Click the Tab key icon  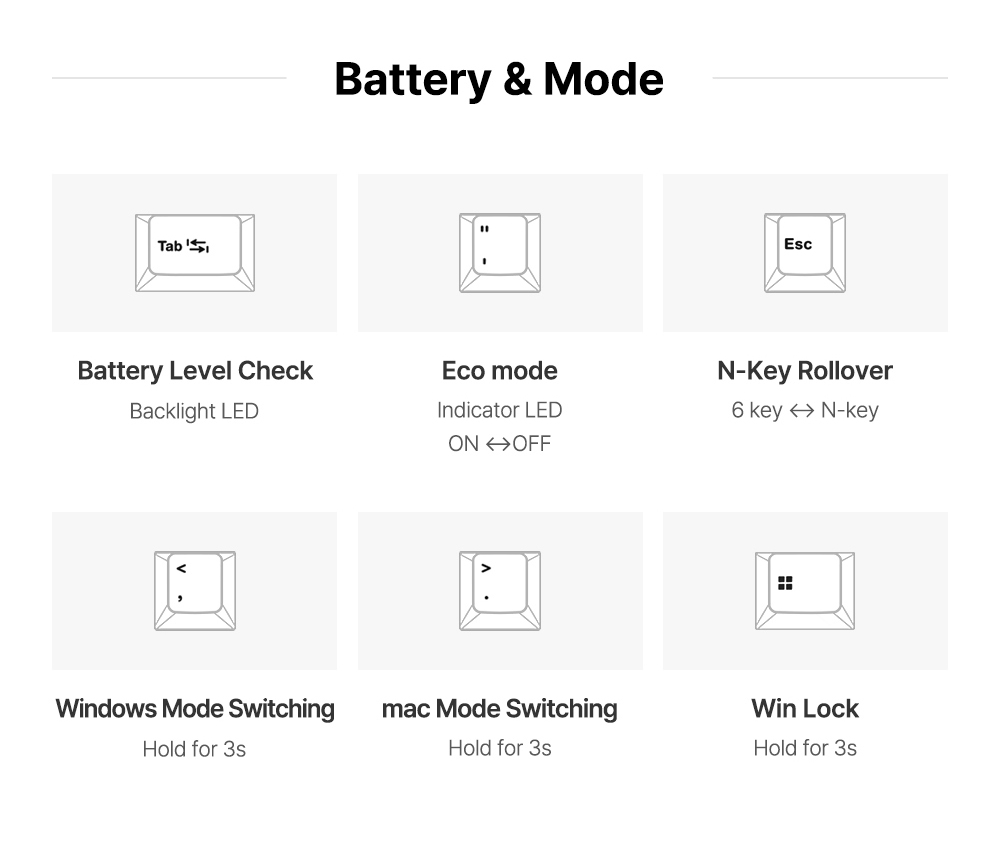(x=195, y=253)
